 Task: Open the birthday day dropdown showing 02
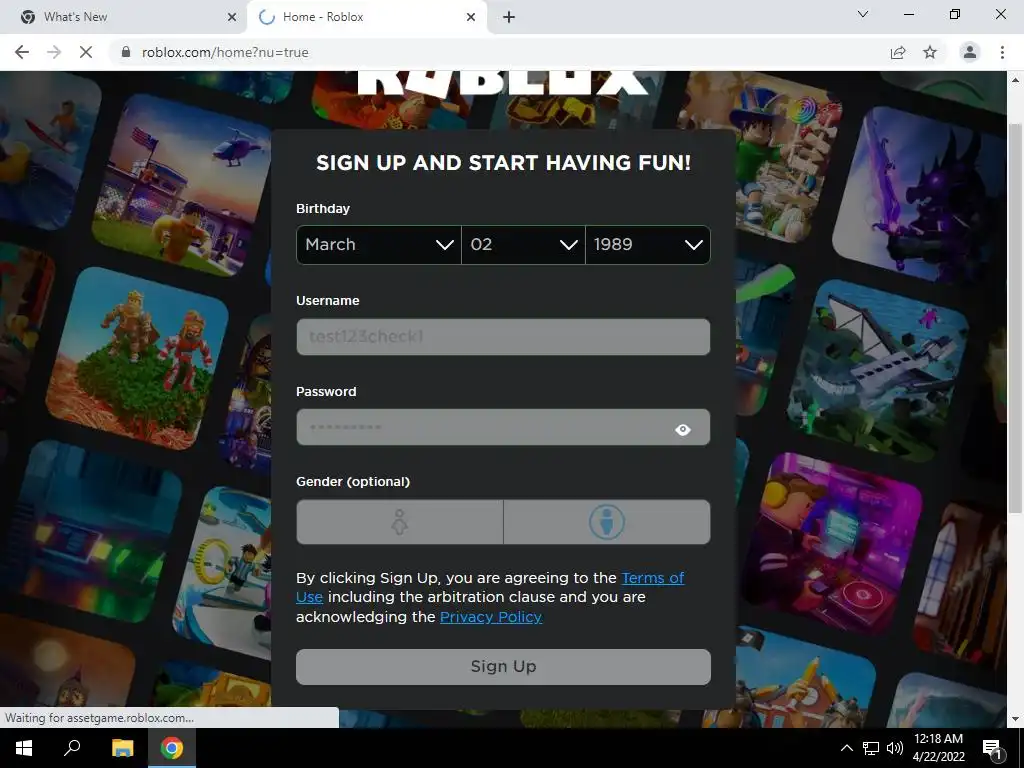pyautogui.click(x=523, y=245)
